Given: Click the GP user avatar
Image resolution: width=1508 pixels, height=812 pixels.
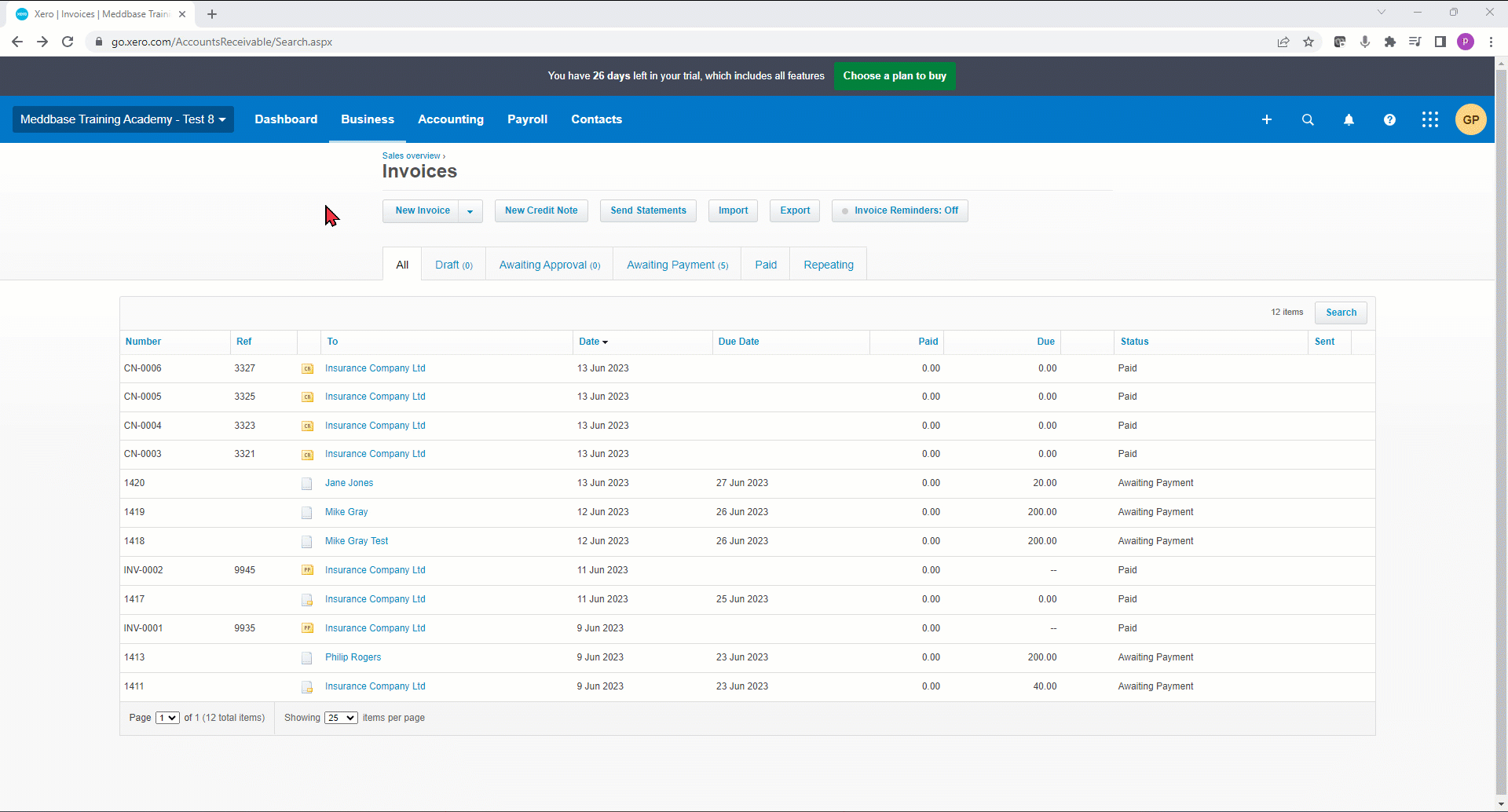Looking at the screenshot, I should point(1471,119).
